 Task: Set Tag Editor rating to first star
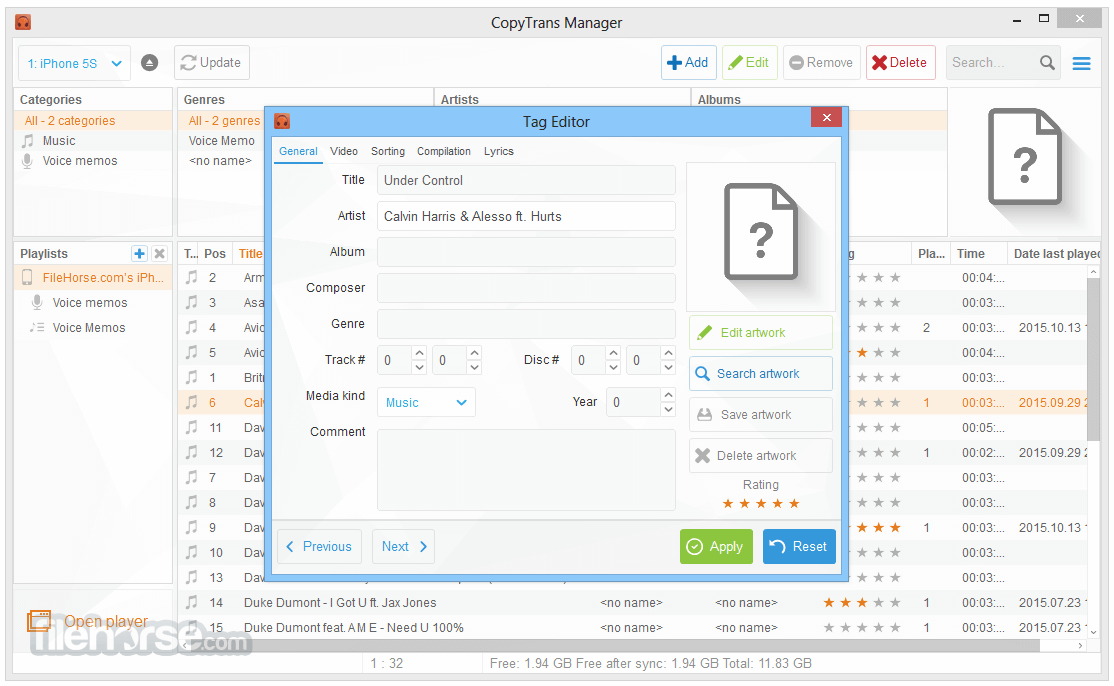[x=728, y=503]
